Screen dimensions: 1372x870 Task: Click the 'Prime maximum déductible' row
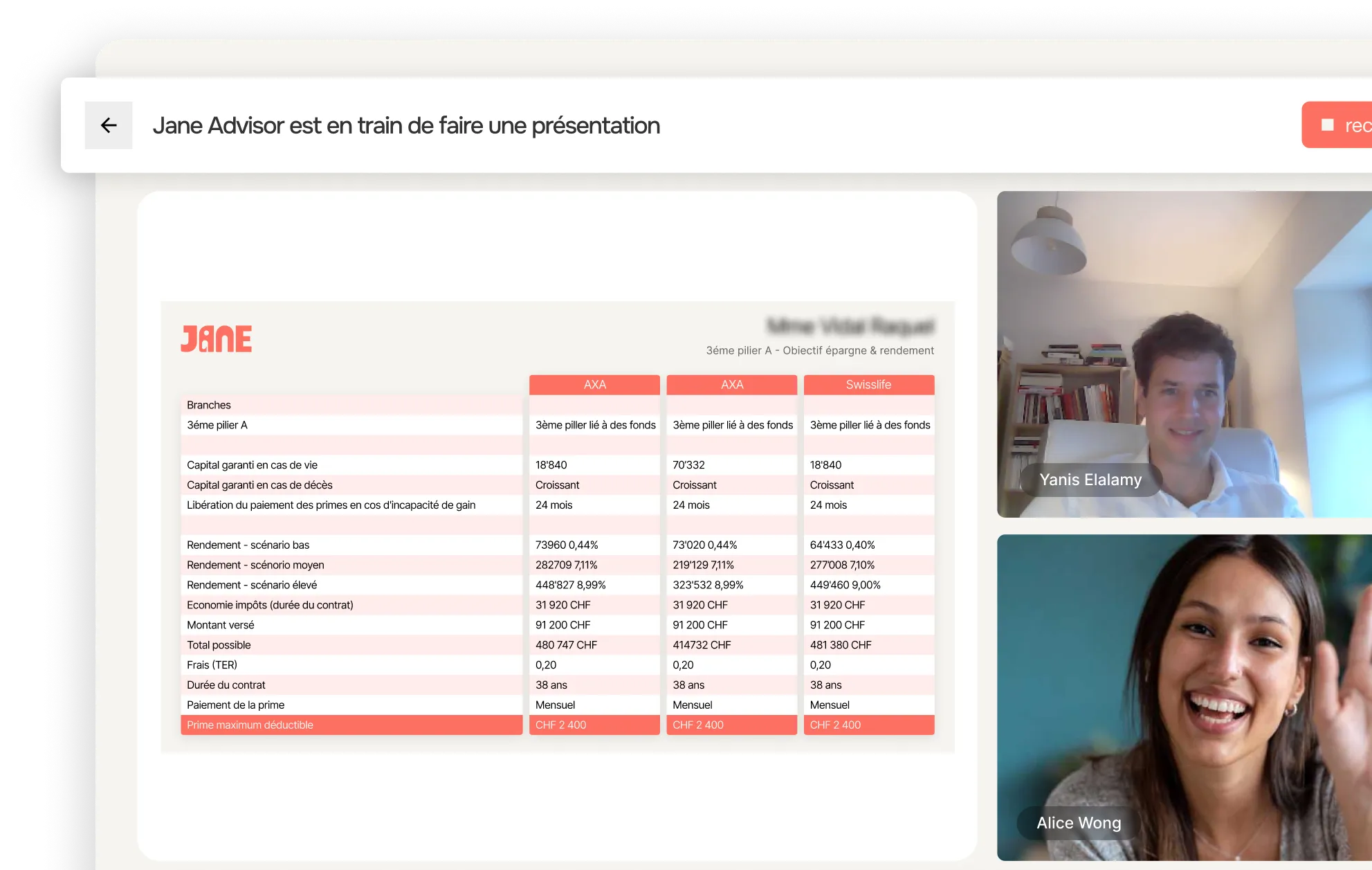[x=351, y=725]
